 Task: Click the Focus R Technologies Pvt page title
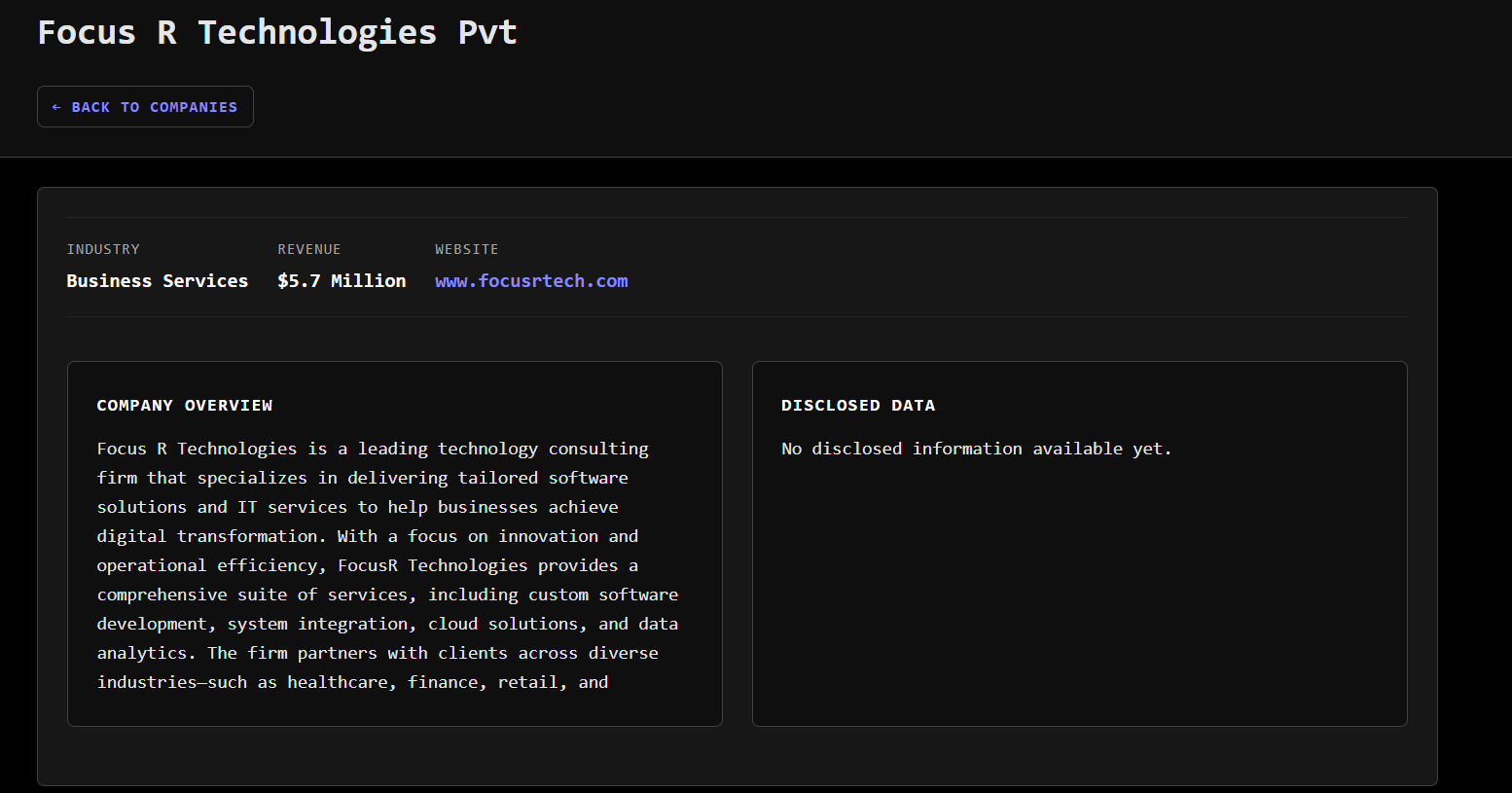coord(277,32)
